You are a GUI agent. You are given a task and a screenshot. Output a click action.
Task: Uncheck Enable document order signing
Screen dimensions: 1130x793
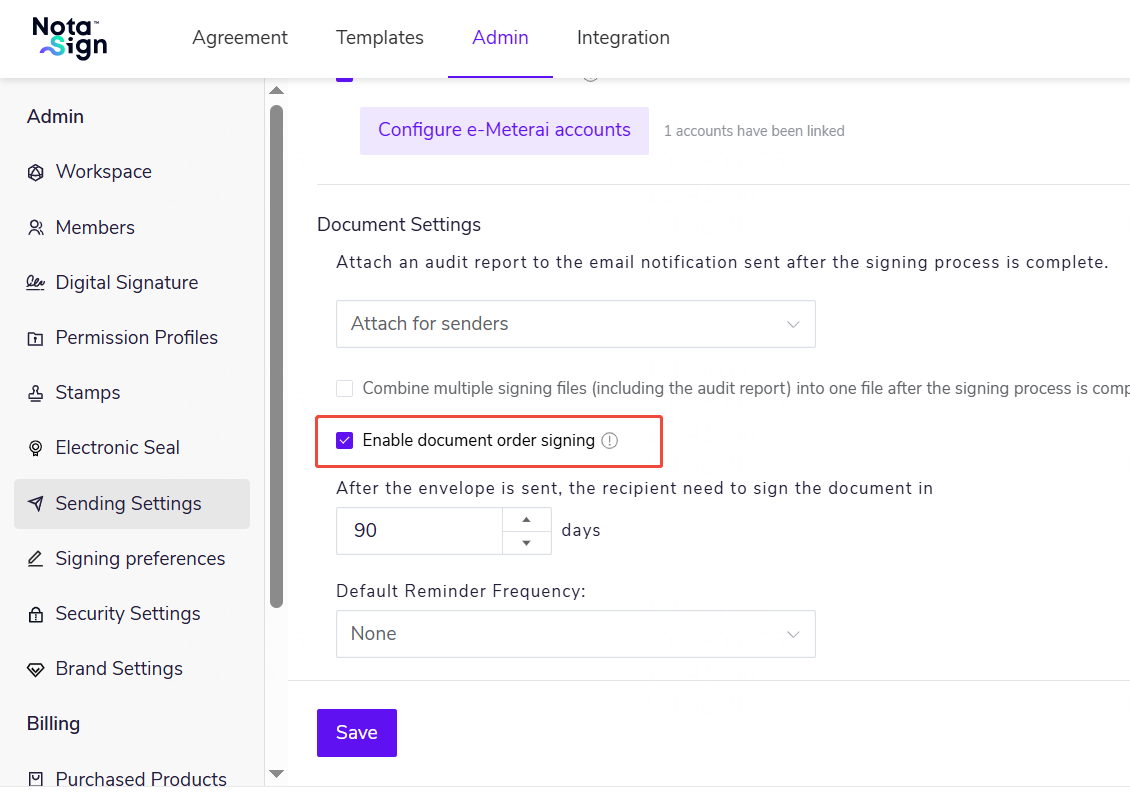[344, 440]
